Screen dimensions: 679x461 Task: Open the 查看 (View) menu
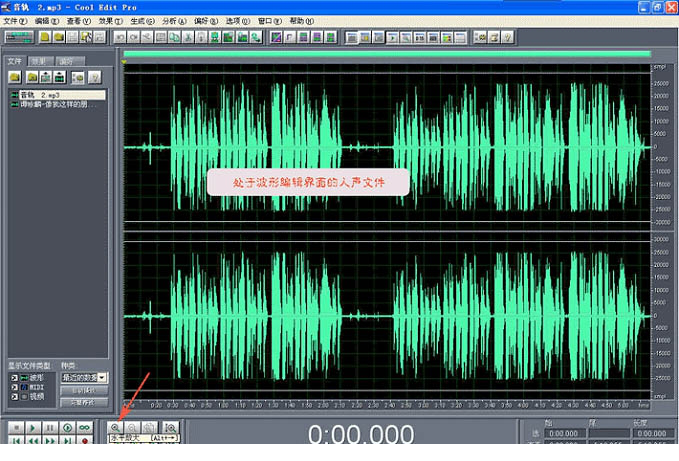pyautogui.click(x=78, y=21)
